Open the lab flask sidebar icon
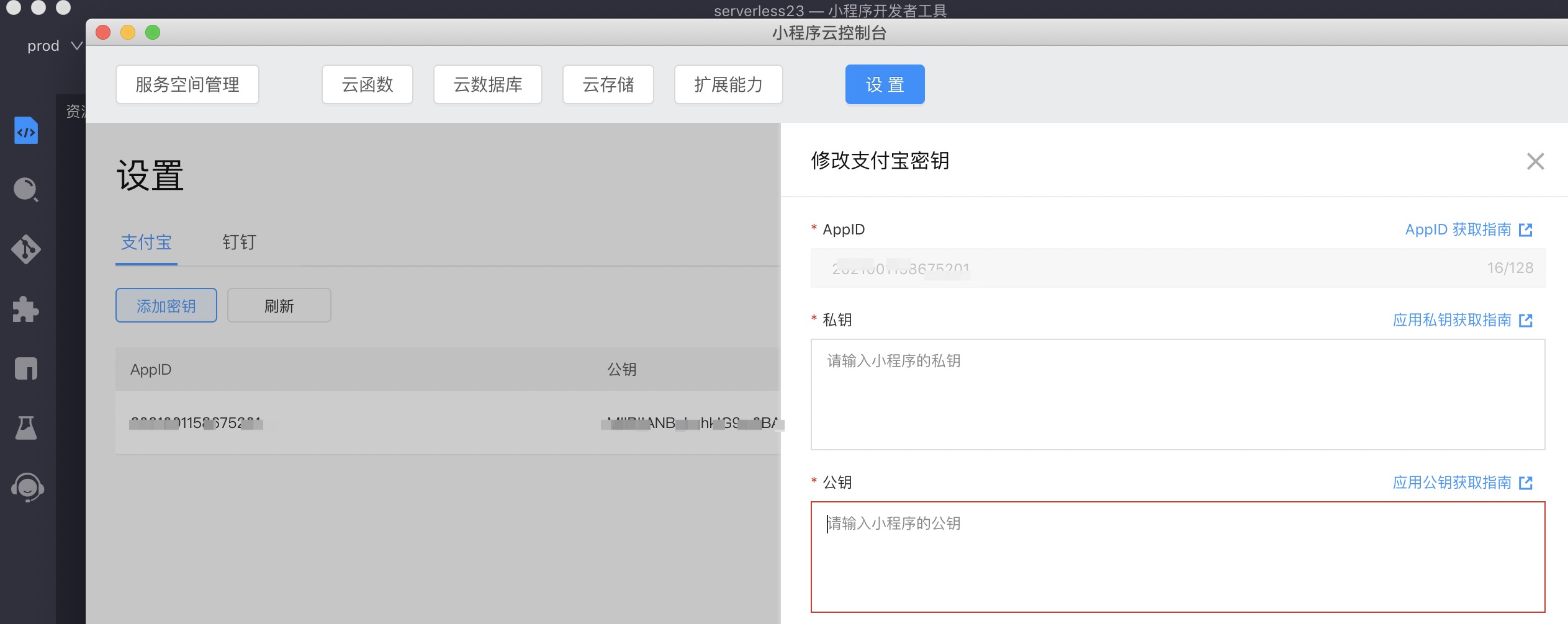1568x624 pixels. [x=26, y=428]
